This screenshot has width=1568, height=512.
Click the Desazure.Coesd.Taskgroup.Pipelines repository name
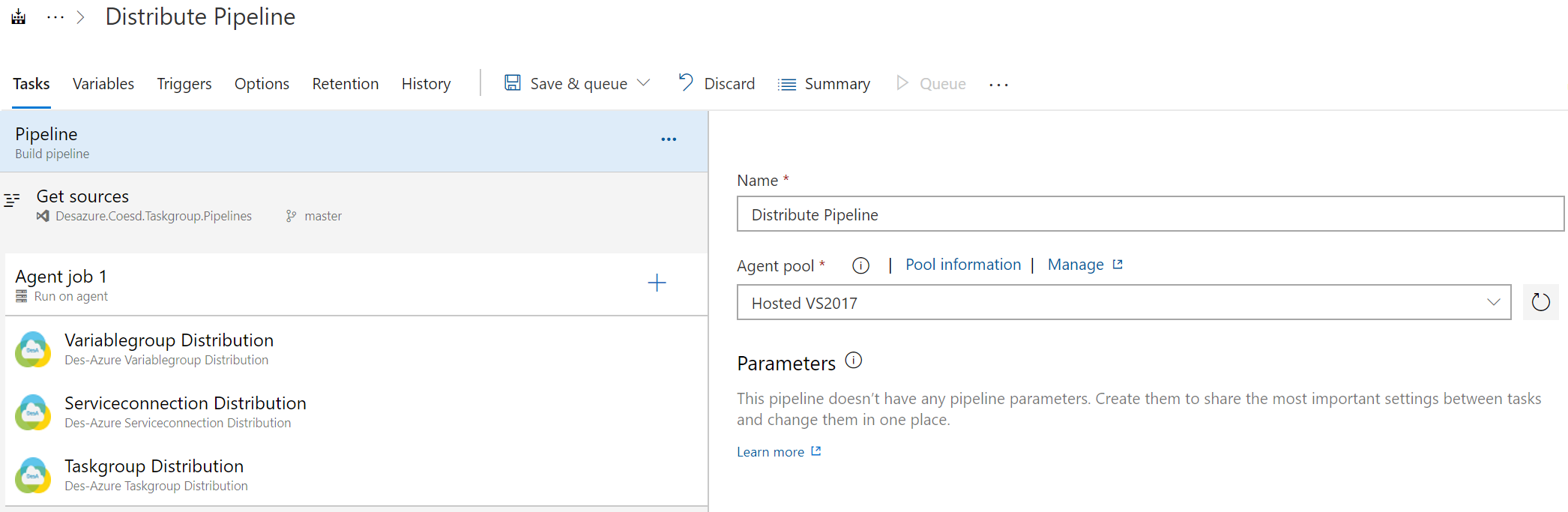154,216
